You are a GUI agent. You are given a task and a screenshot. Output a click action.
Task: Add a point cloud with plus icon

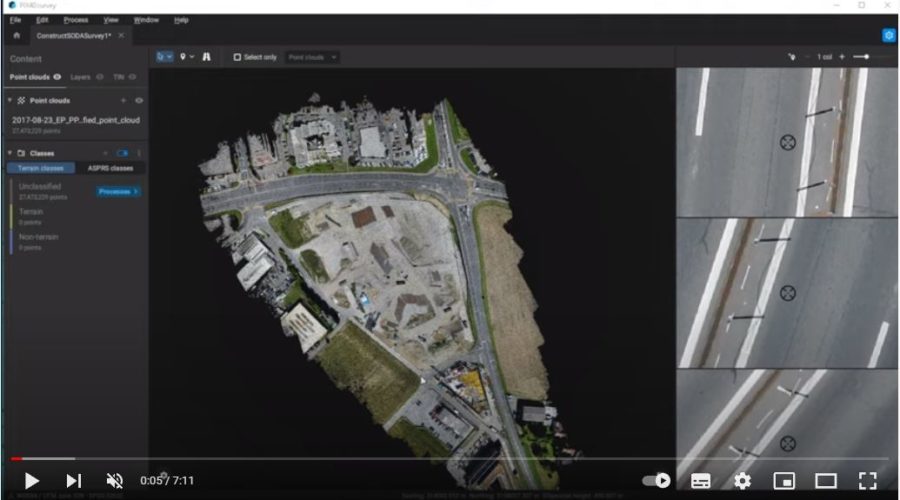(x=124, y=101)
